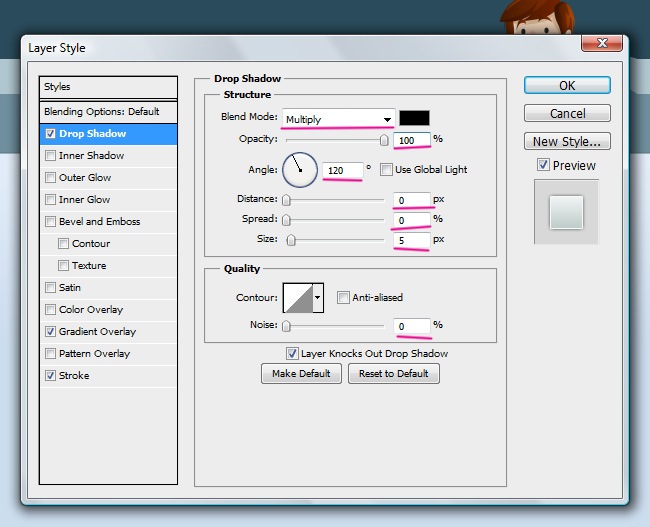Click the style preview swatch
Image resolution: width=650 pixels, height=527 pixels.
pyautogui.click(x=566, y=212)
